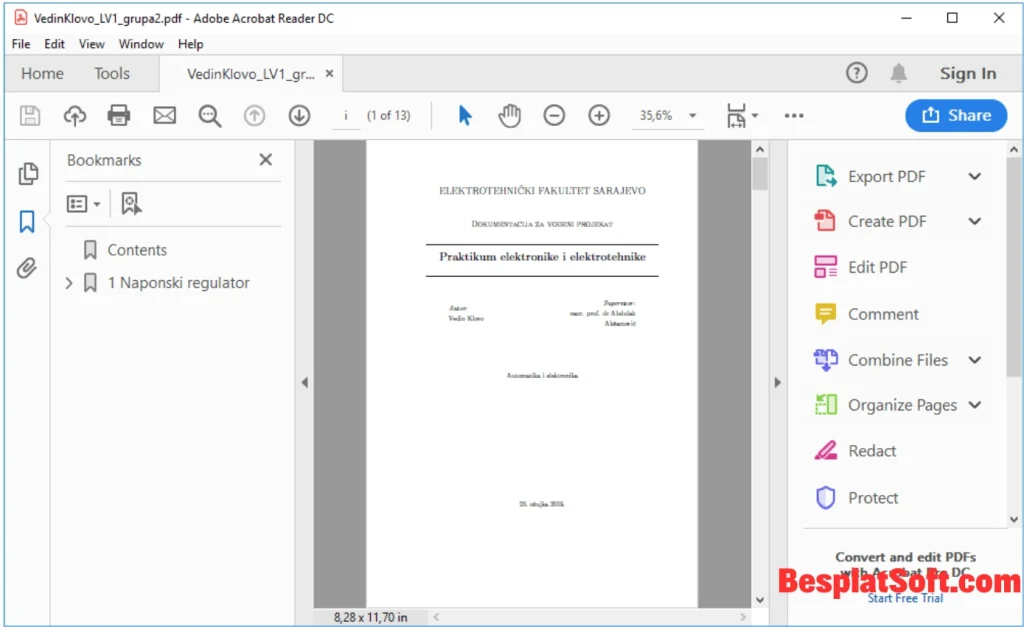
Task: Select the Hand tool
Action: [509, 115]
